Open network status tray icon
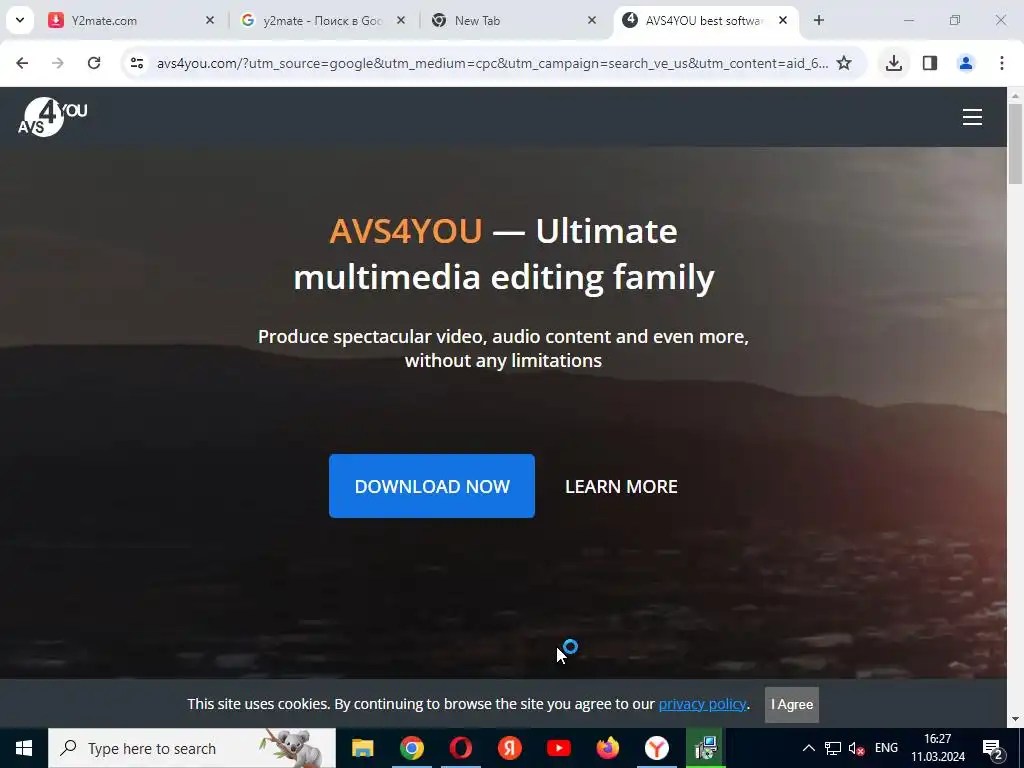1024x768 pixels. pyautogui.click(x=833, y=748)
